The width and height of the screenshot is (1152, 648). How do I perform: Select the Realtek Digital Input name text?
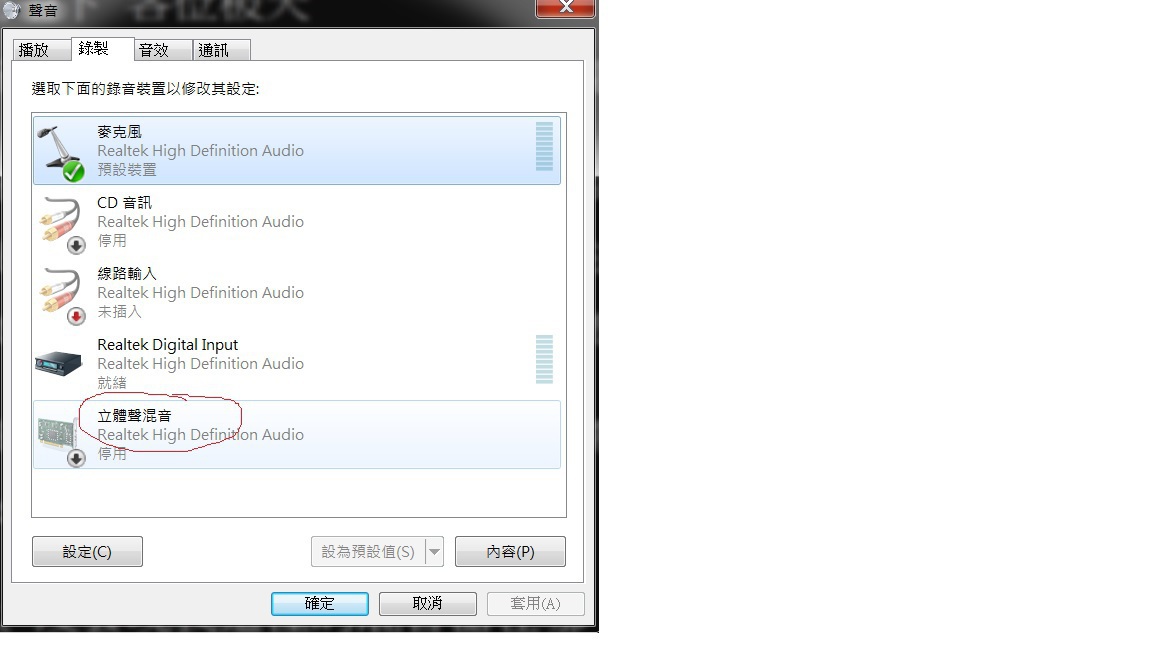coord(168,345)
